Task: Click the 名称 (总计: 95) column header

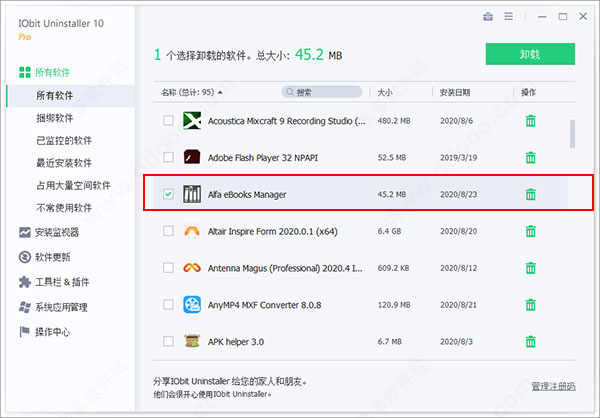Action: pyautogui.click(x=188, y=92)
